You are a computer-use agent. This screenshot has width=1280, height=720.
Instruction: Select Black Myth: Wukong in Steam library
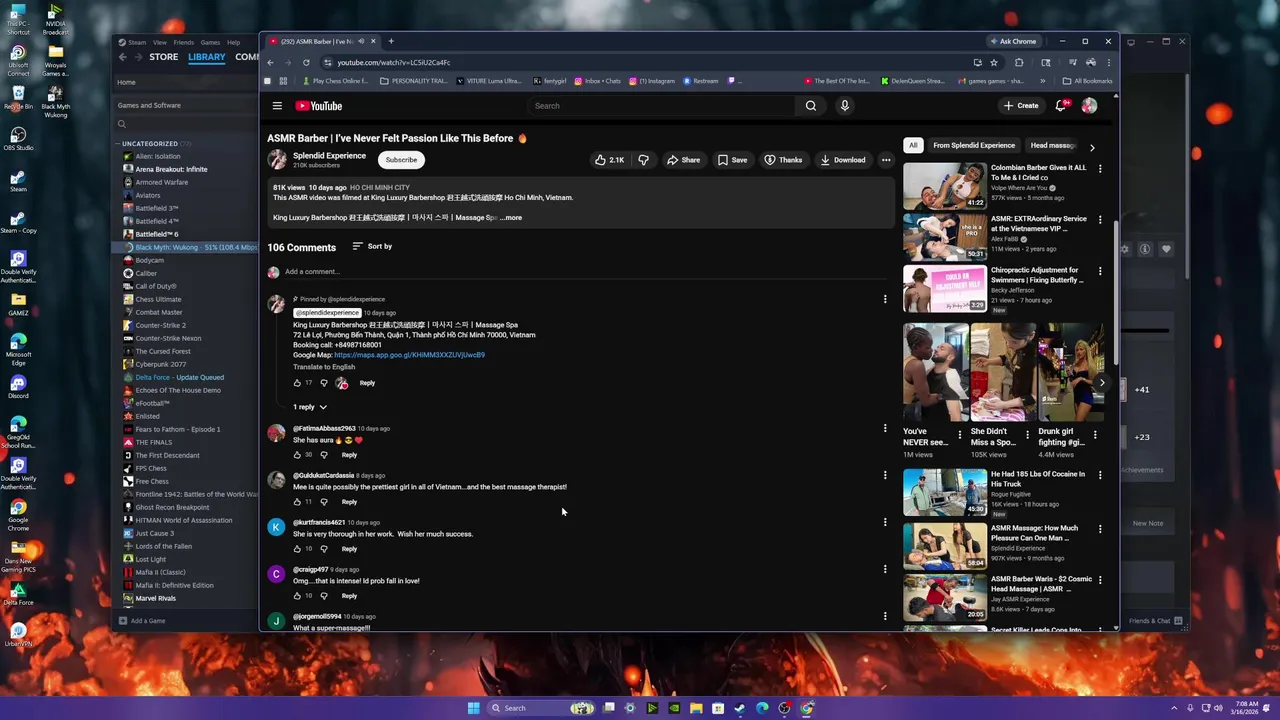(187, 247)
